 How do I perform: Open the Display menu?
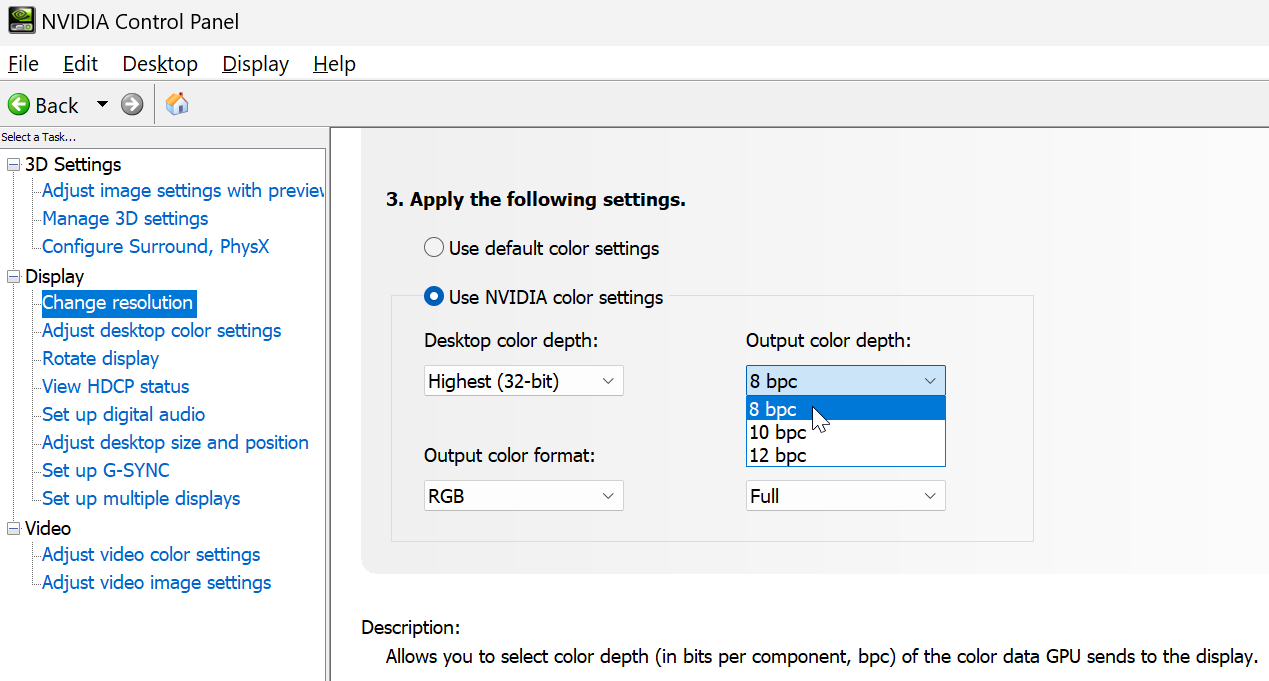pyautogui.click(x=255, y=64)
